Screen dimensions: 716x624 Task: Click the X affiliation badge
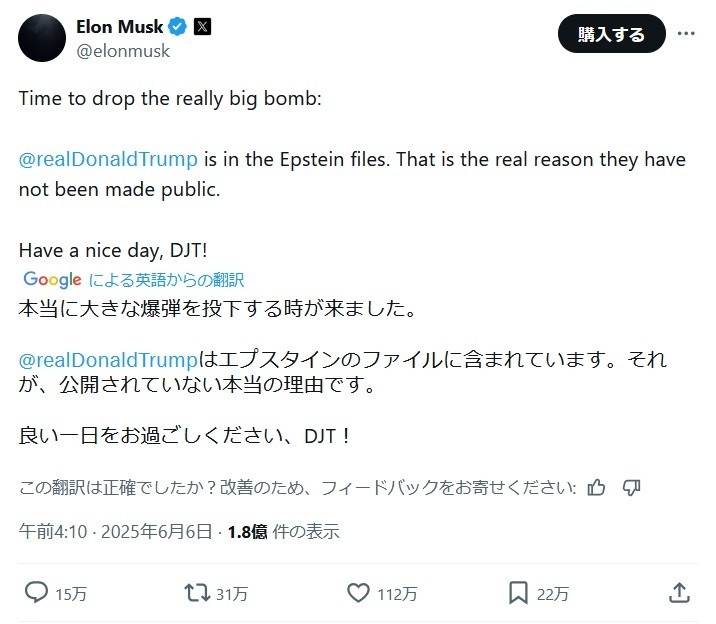click(x=202, y=27)
